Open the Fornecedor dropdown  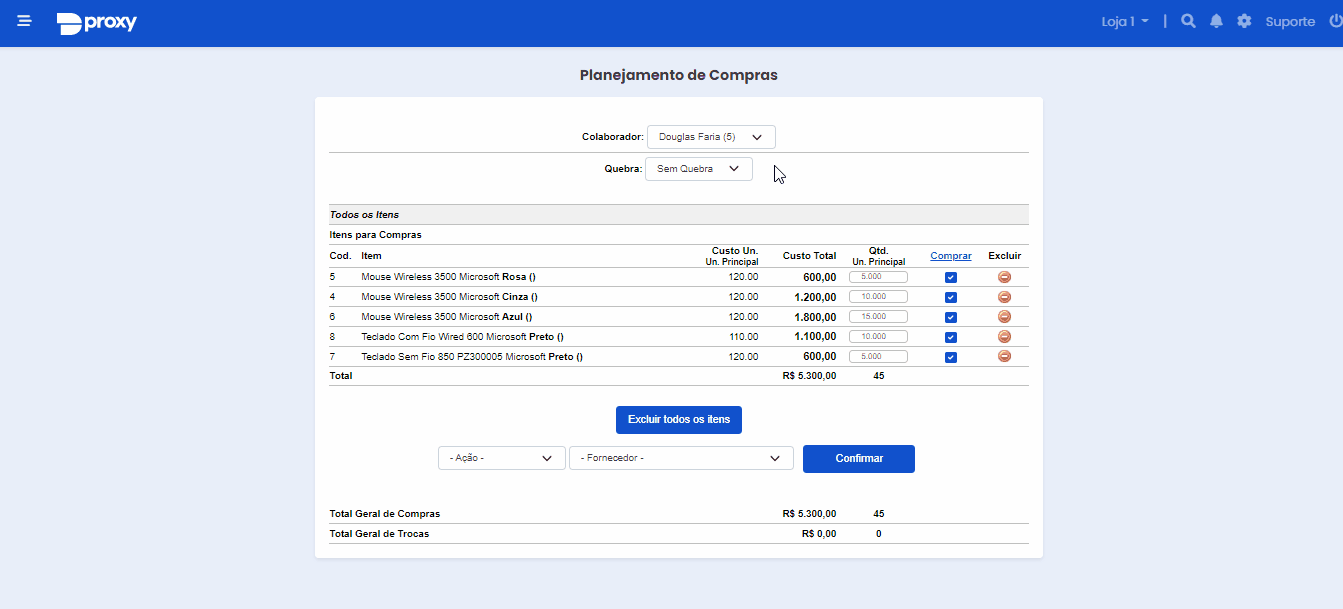pyautogui.click(x=681, y=458)
